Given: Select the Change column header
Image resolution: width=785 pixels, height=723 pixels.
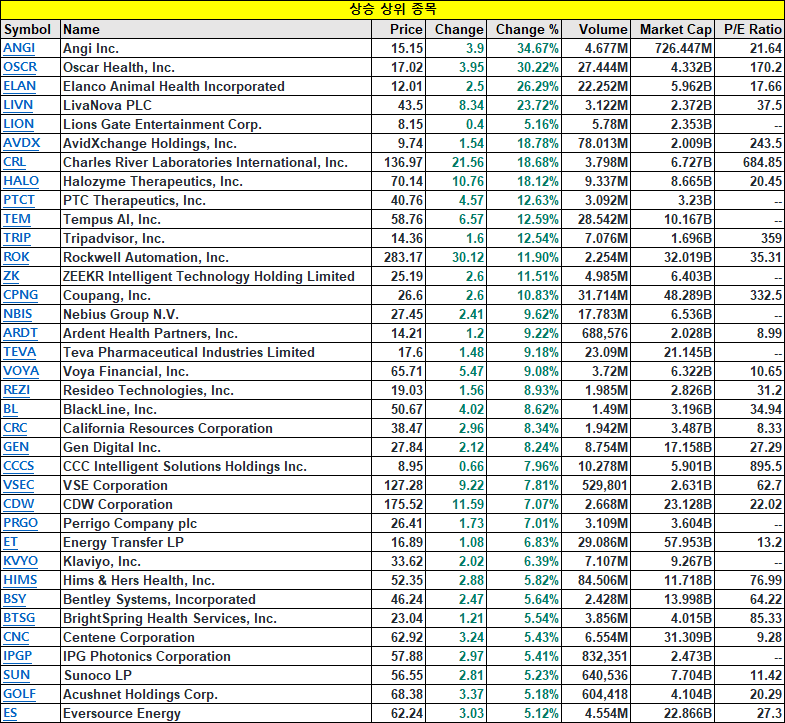Looking at the screenshot, I should tap(456, 29).
